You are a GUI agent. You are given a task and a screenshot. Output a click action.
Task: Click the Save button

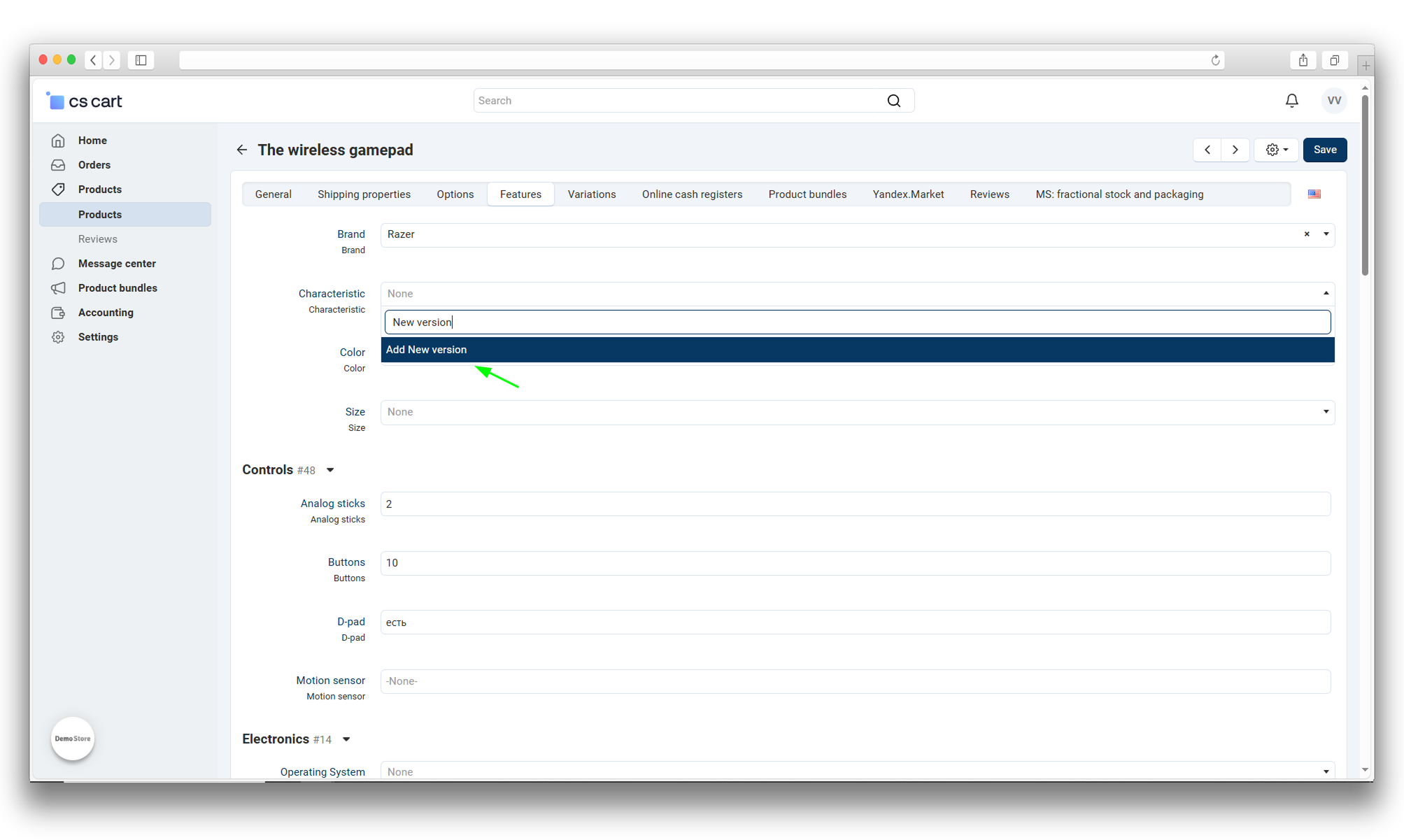pyautogui.click(x=1324, y=150)
